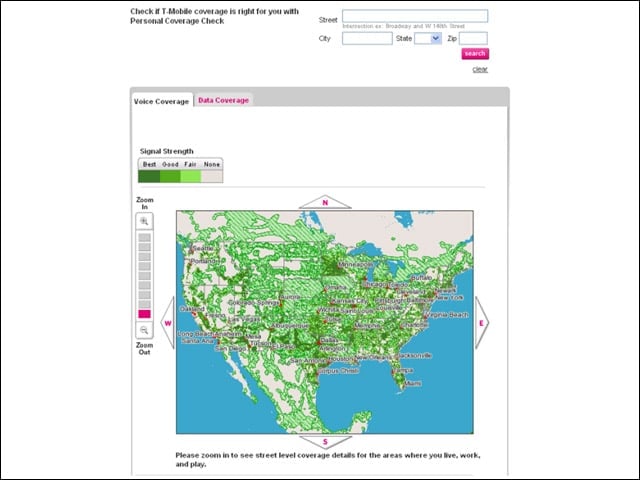Click Las Vegas label on the map
Screen dimensions: 640x480
point(244,319)
